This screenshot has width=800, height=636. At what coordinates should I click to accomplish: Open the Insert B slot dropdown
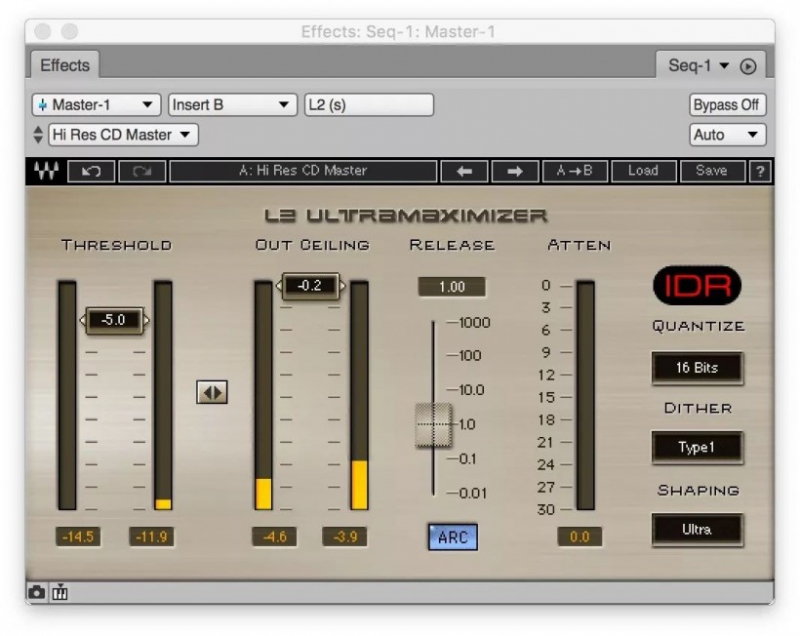click(x=233, y=105)
